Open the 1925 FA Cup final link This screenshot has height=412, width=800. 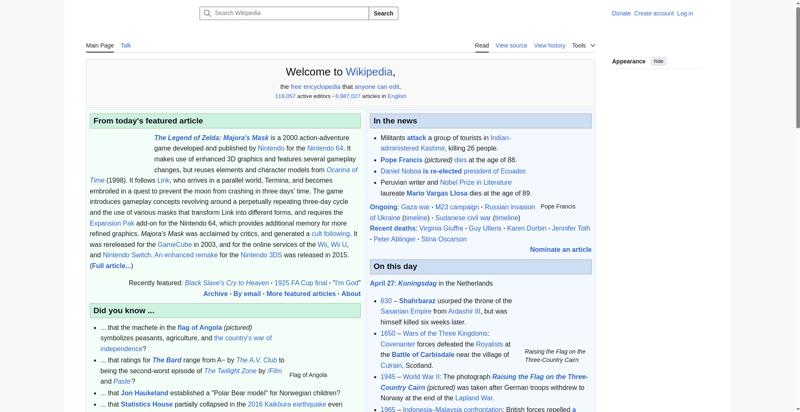click(301, 283)
